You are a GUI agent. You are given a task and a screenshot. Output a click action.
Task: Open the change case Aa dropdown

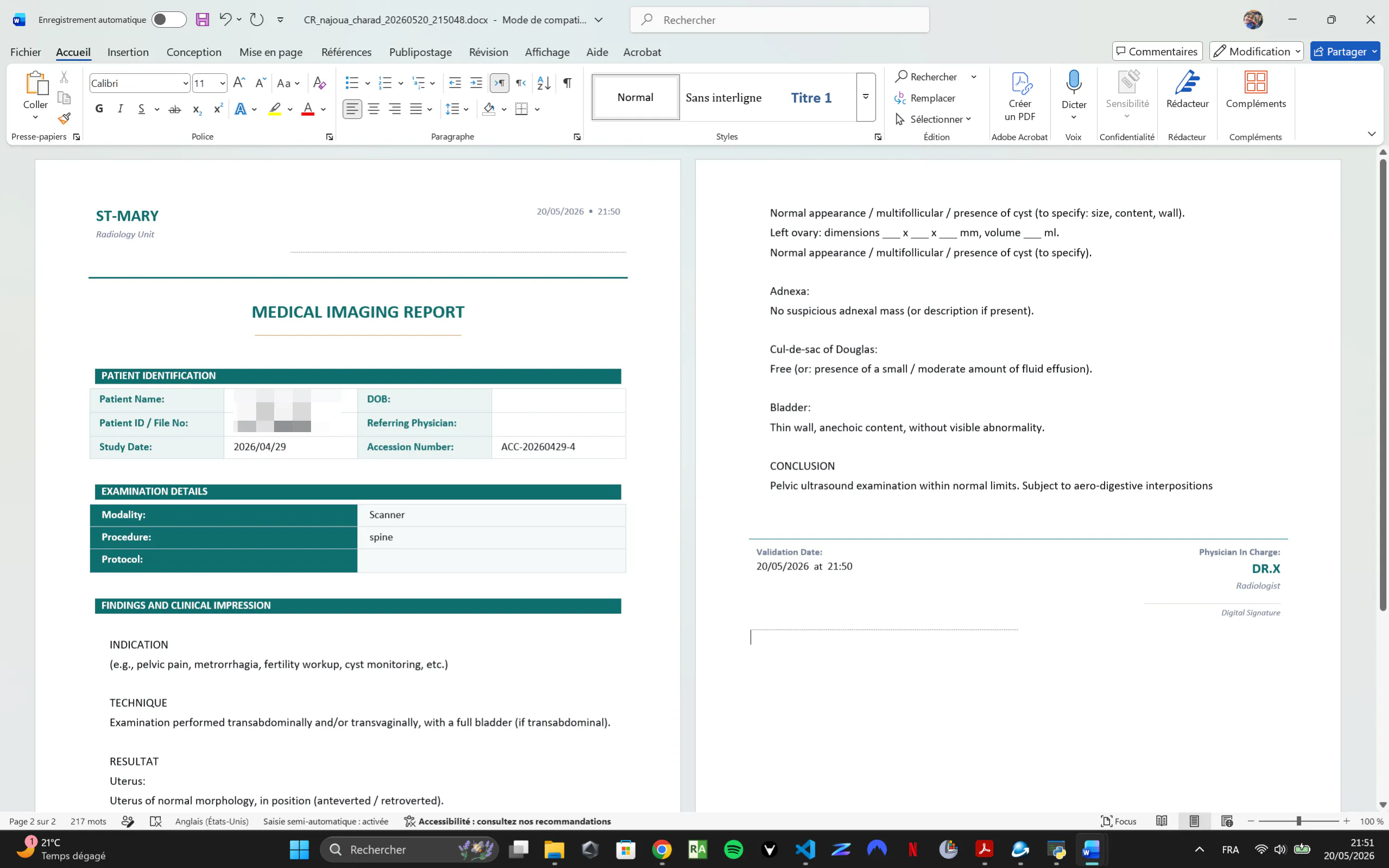[288, 83]
